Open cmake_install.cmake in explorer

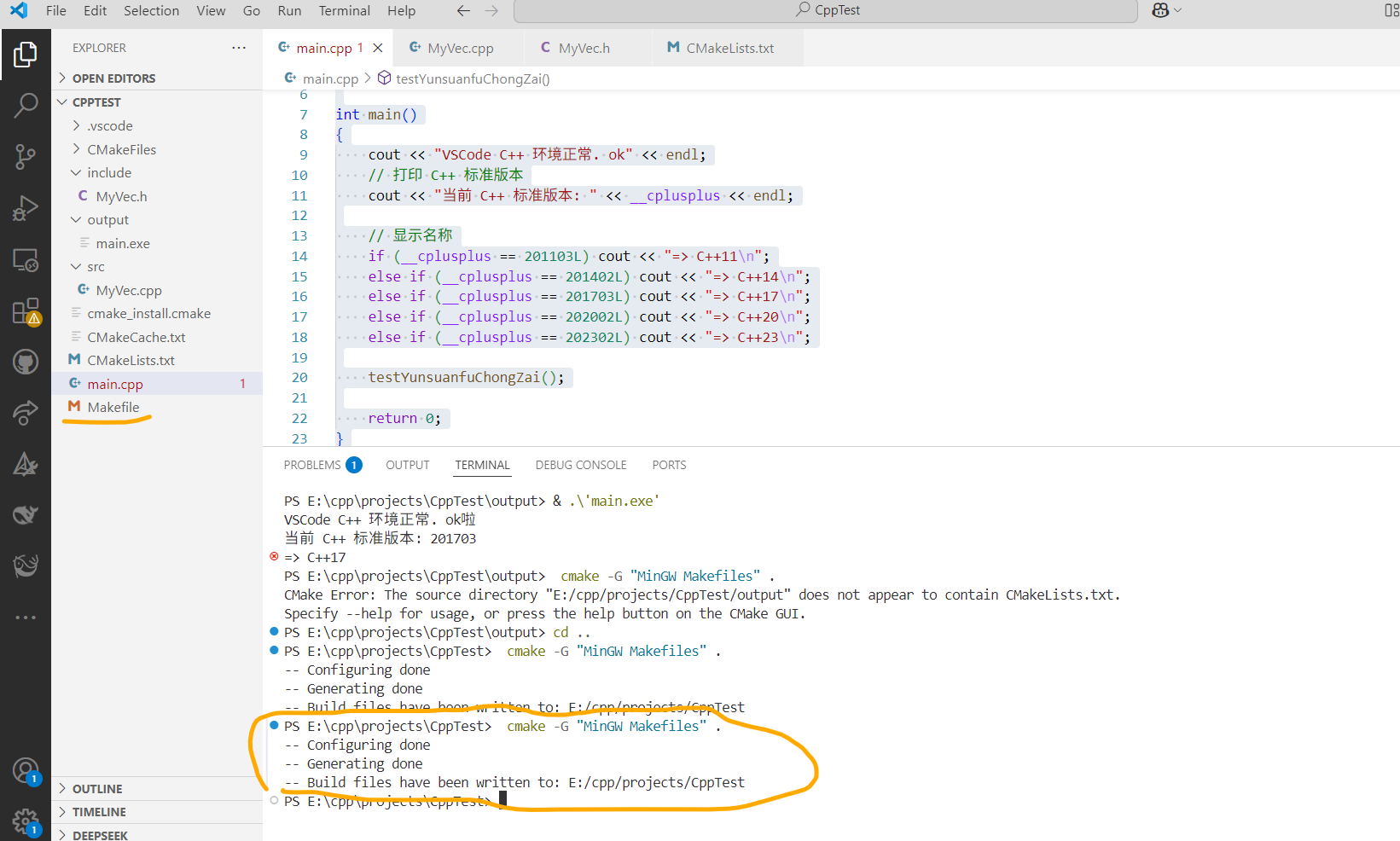click(x=157, y=313)
